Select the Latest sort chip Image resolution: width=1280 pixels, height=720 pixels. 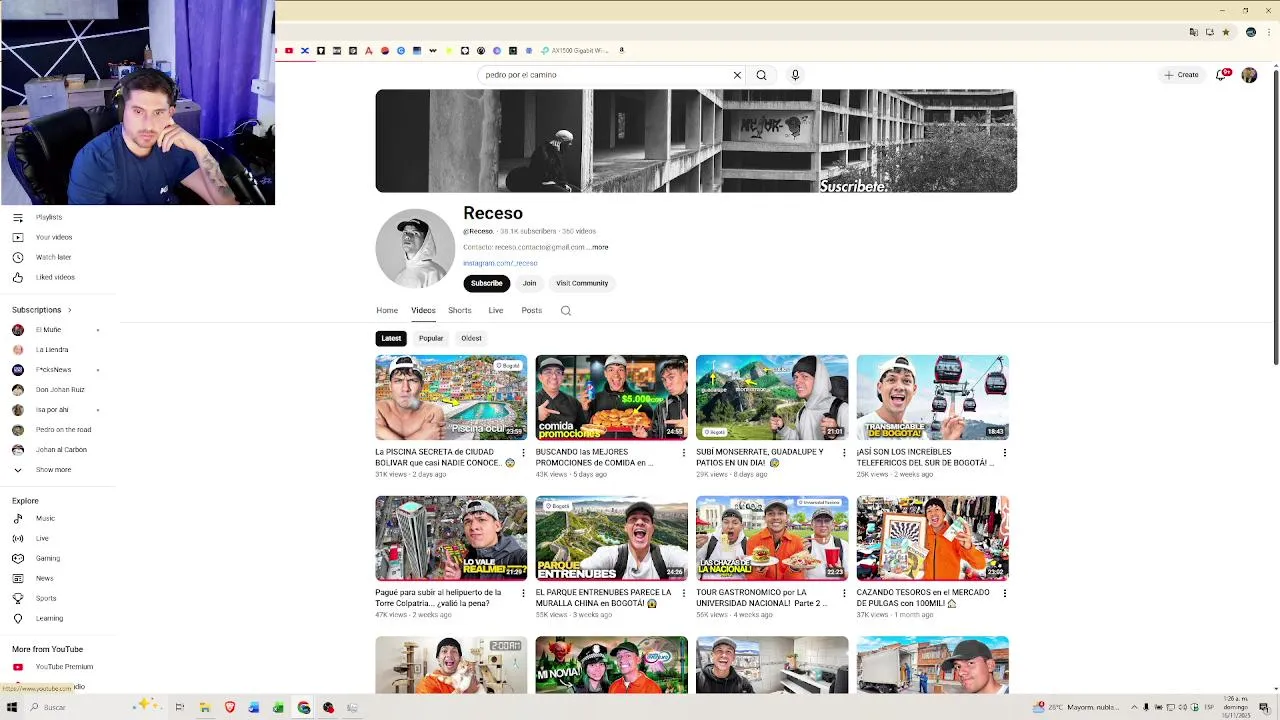pyautogui.click(x=391, y=338)
